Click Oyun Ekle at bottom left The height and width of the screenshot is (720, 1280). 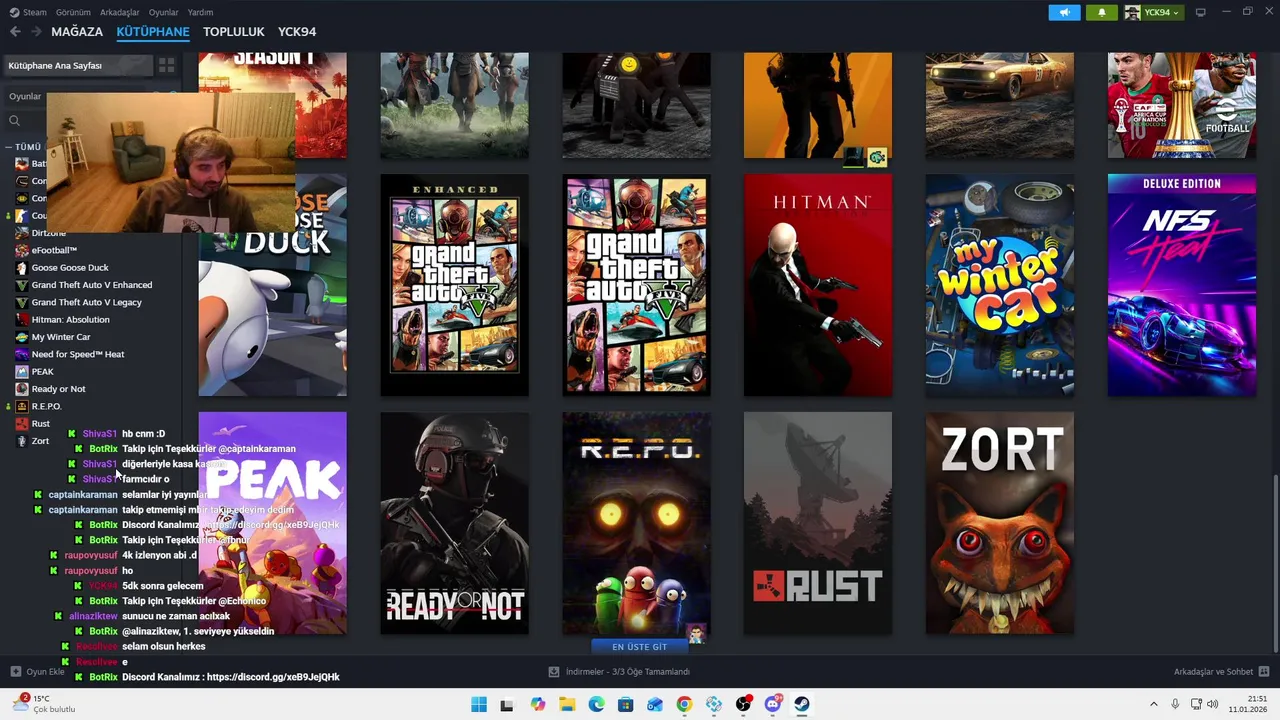[45, 672]
